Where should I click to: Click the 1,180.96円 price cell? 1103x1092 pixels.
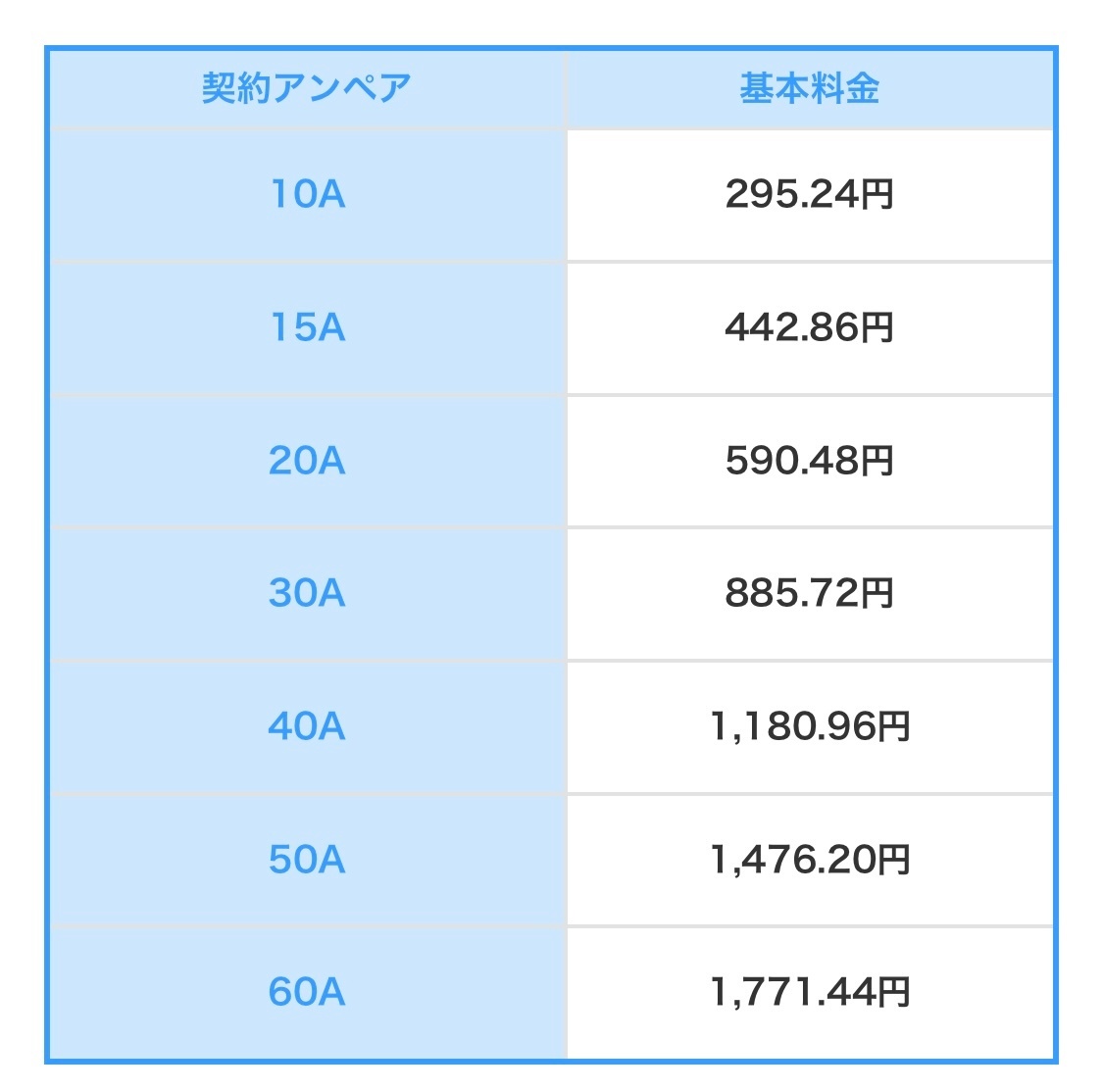pyautogui.click(x=811, y=726)
